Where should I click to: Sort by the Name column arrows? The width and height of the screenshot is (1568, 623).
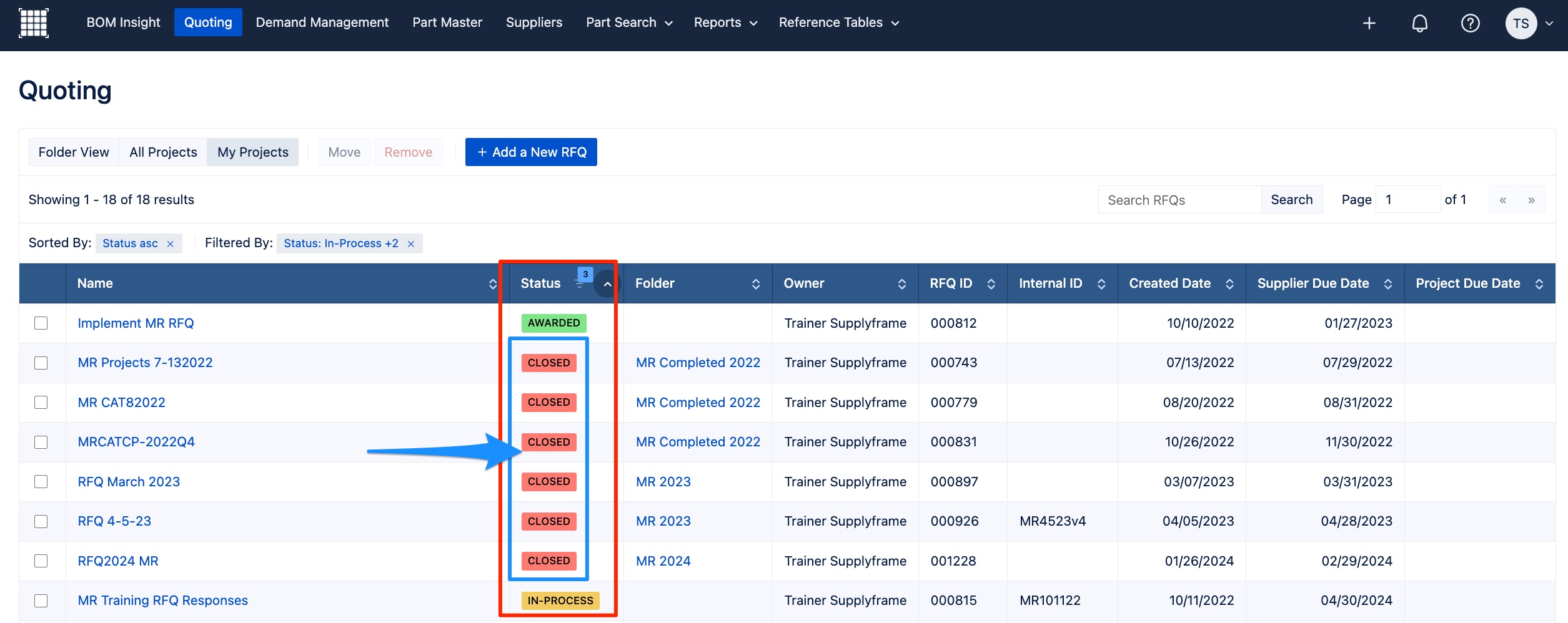pos(492,284)
